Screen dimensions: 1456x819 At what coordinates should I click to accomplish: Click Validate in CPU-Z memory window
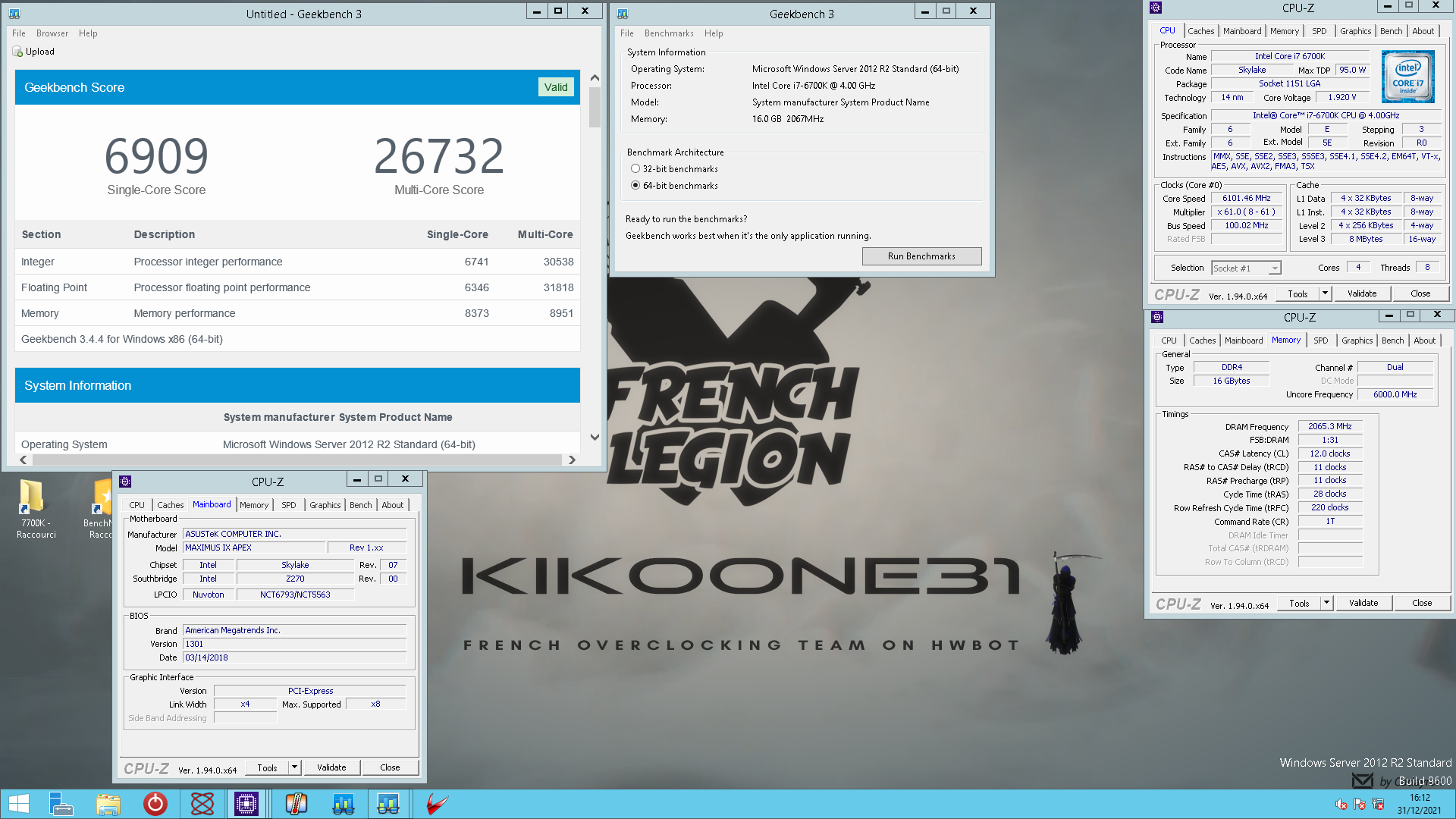pos(1363,603)
